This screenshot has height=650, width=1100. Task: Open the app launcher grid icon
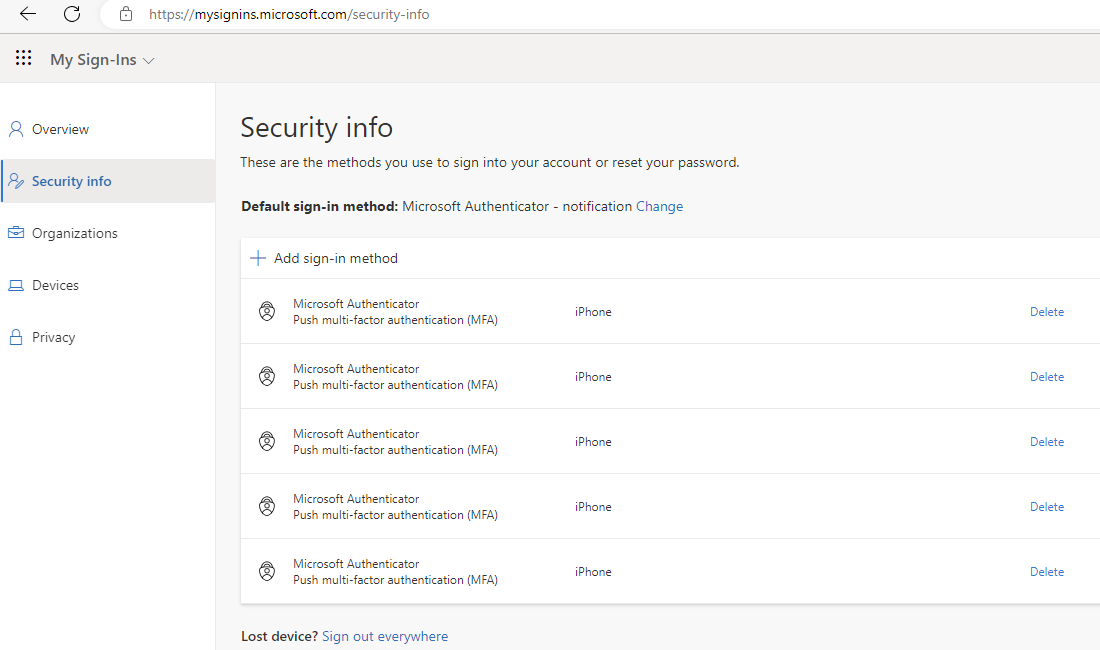coord(23,58)
